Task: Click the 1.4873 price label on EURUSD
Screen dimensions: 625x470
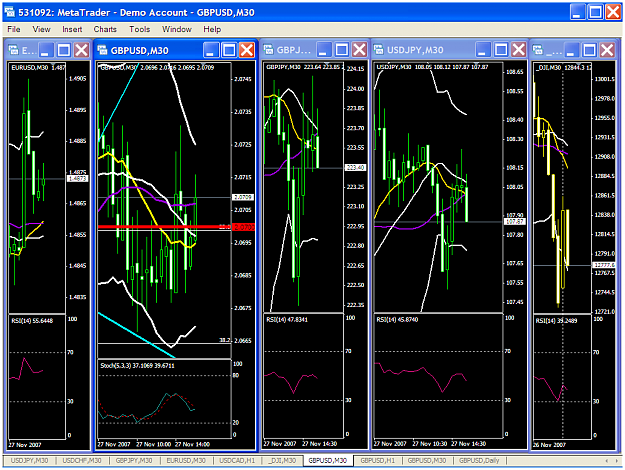Action: click(x=78, y=179)
